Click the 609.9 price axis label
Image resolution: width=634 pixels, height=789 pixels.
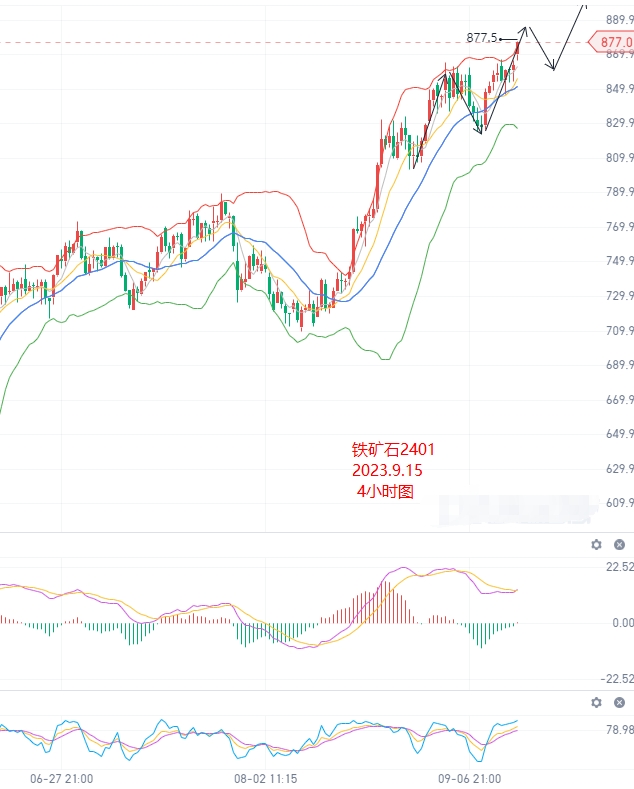point(619,503)
